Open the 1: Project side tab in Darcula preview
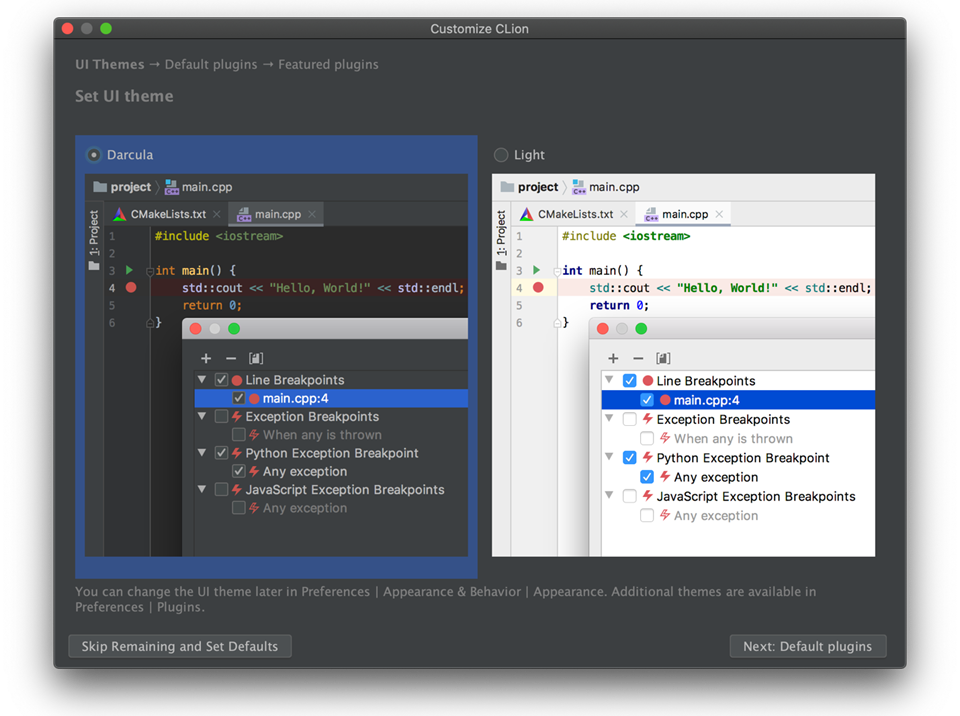The width and height of the screenshot is (960, 716). coord(94,239)
